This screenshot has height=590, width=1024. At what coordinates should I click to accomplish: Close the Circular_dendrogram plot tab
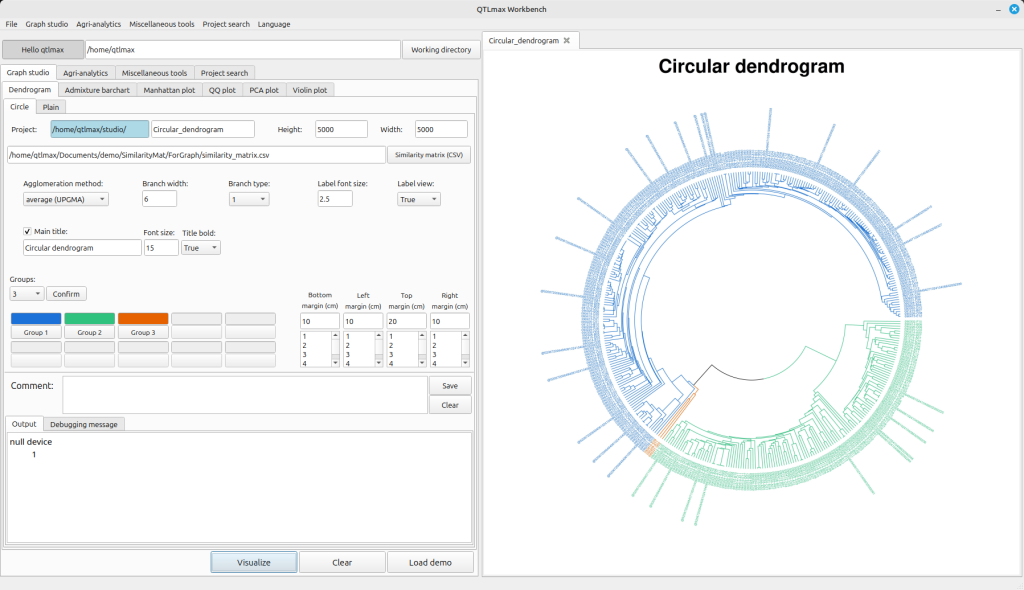pos(567,41)
